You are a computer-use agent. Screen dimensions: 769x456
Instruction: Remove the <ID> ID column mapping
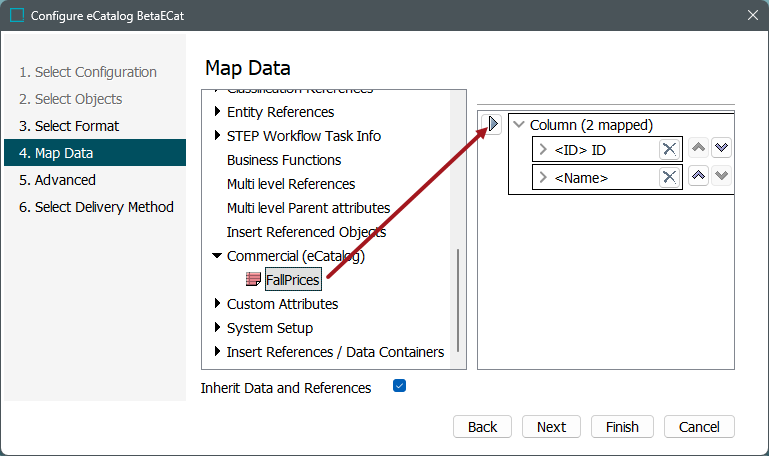tap(669, 149)
